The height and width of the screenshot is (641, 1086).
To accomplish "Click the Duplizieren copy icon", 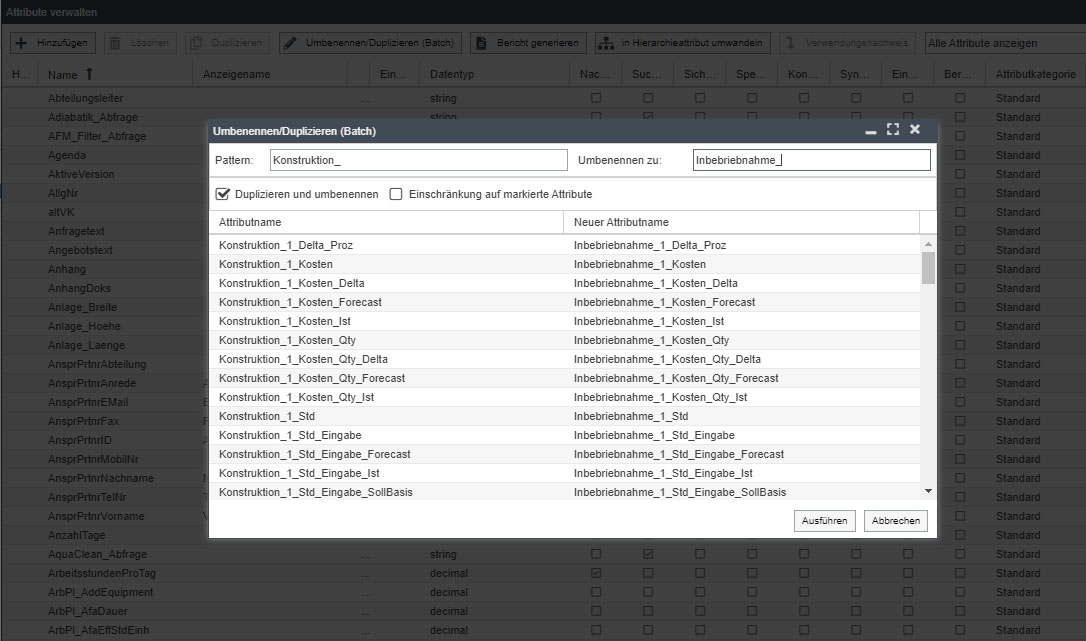I will point(196,43).
